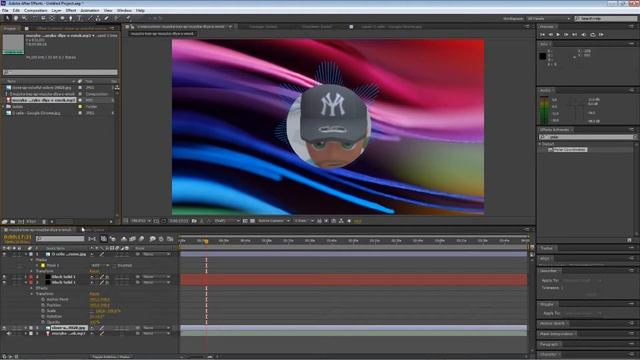
Task: Click the Mask 1 yellow color swatch
Action: pos(43,265)
